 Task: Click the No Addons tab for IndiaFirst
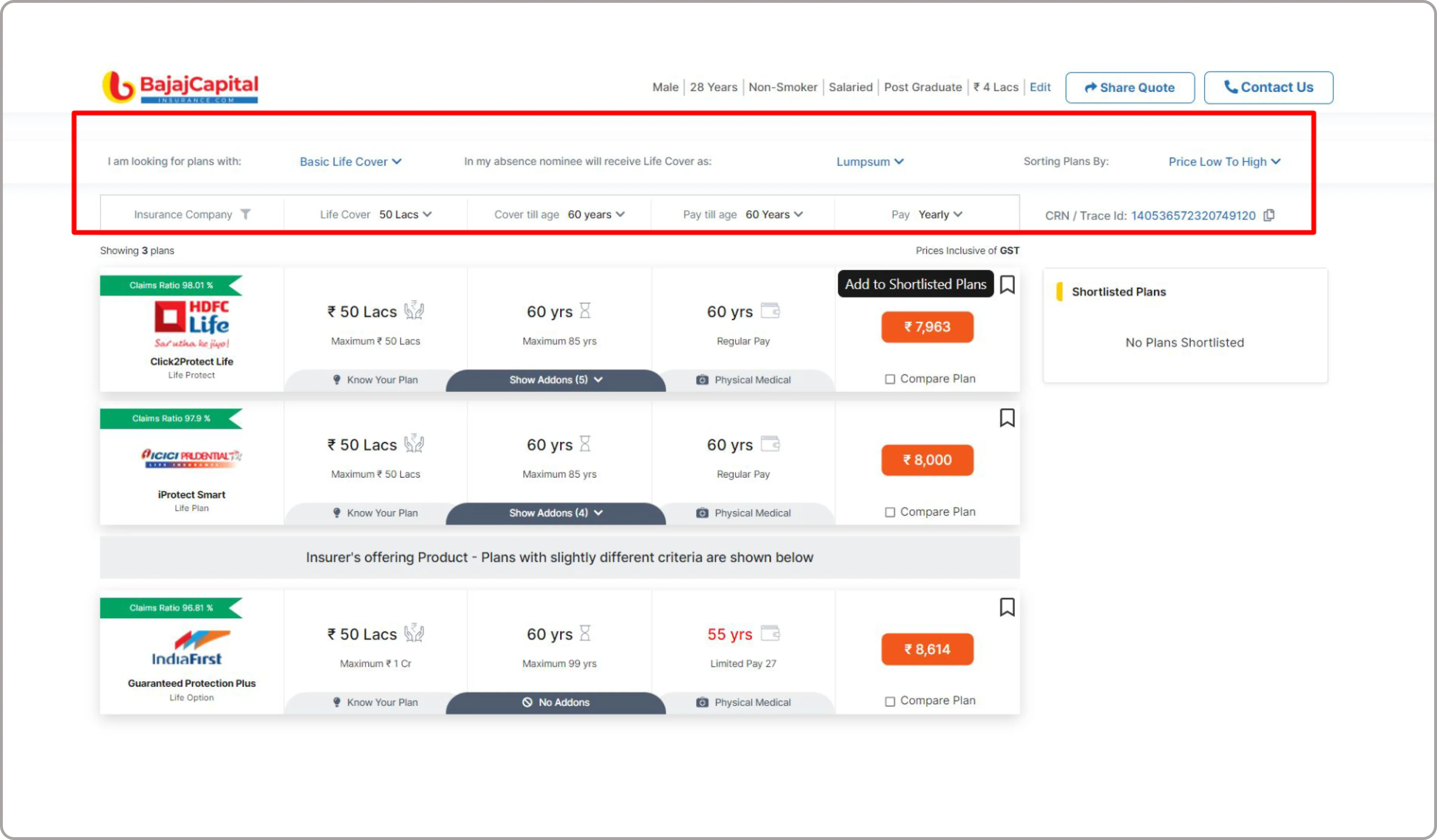(556, 703)
